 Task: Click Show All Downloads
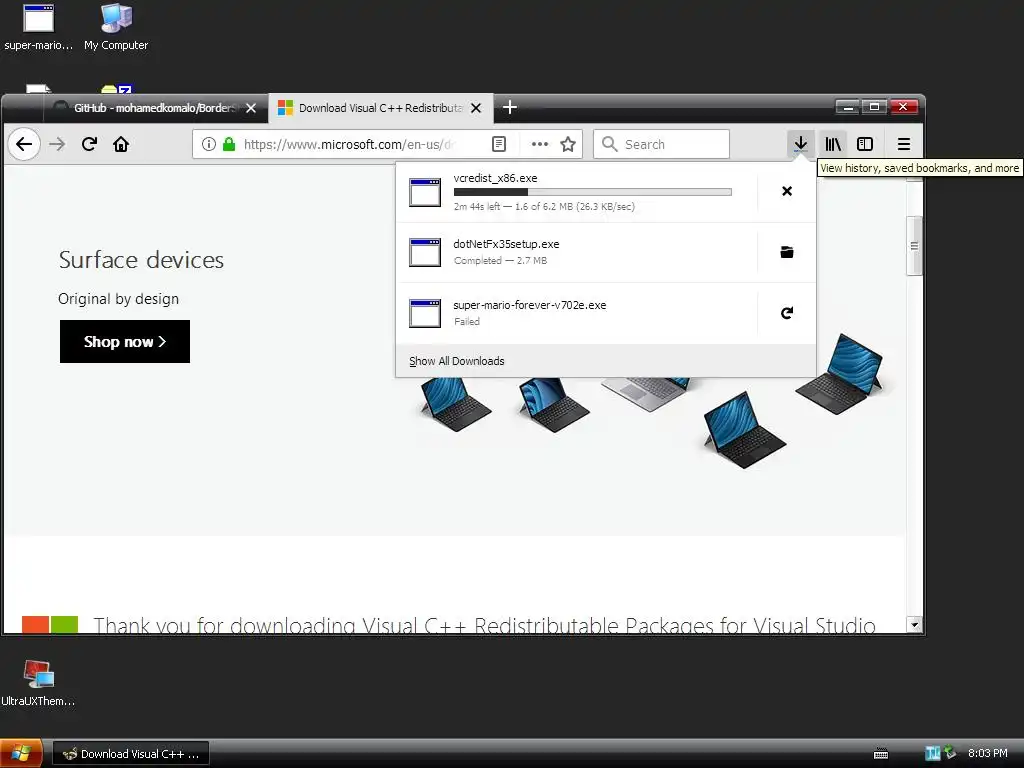click(x=456, y=361)
